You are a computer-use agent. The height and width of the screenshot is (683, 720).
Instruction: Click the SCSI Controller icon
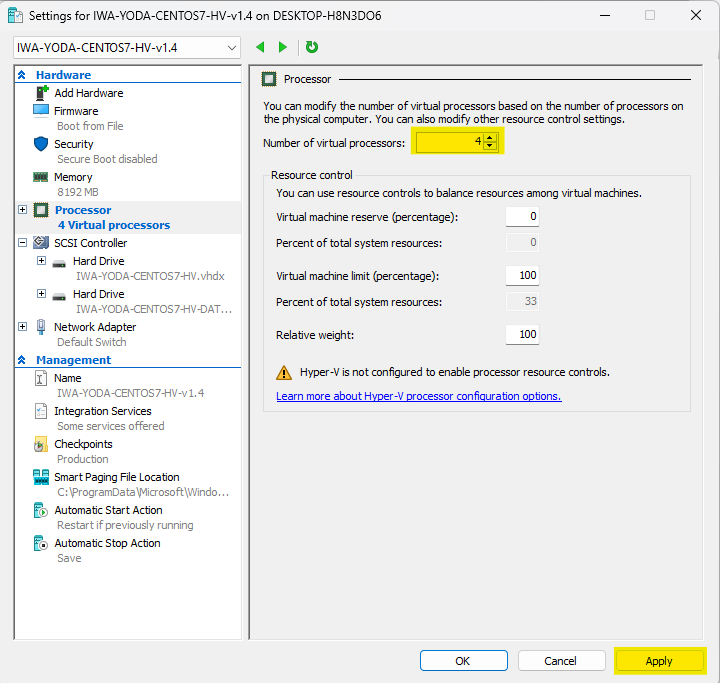pyautogui.click(x=41, y=242)
